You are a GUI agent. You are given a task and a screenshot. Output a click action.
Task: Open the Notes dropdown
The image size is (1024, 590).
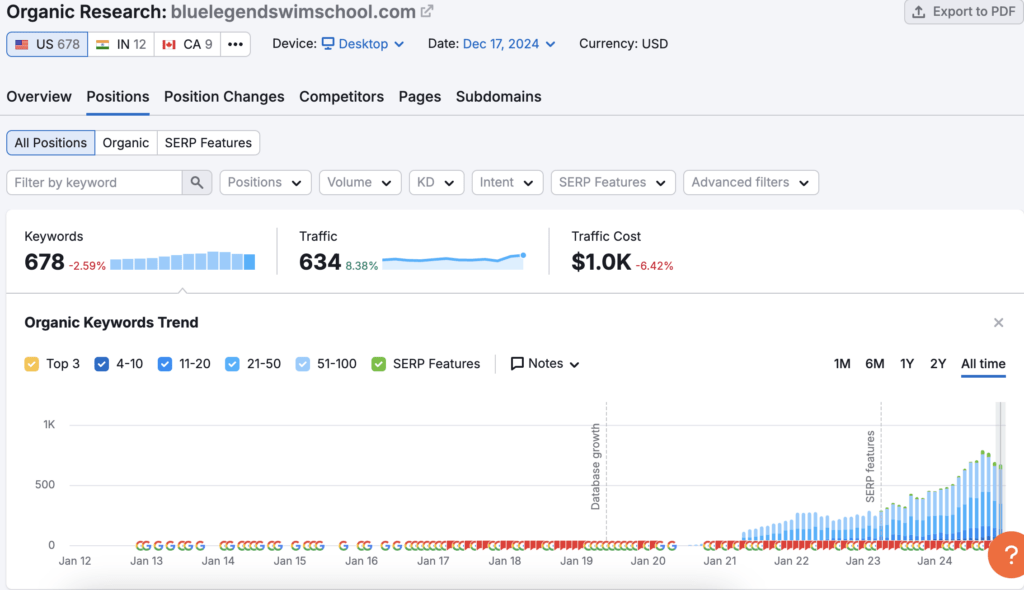[x=545, y=364]
